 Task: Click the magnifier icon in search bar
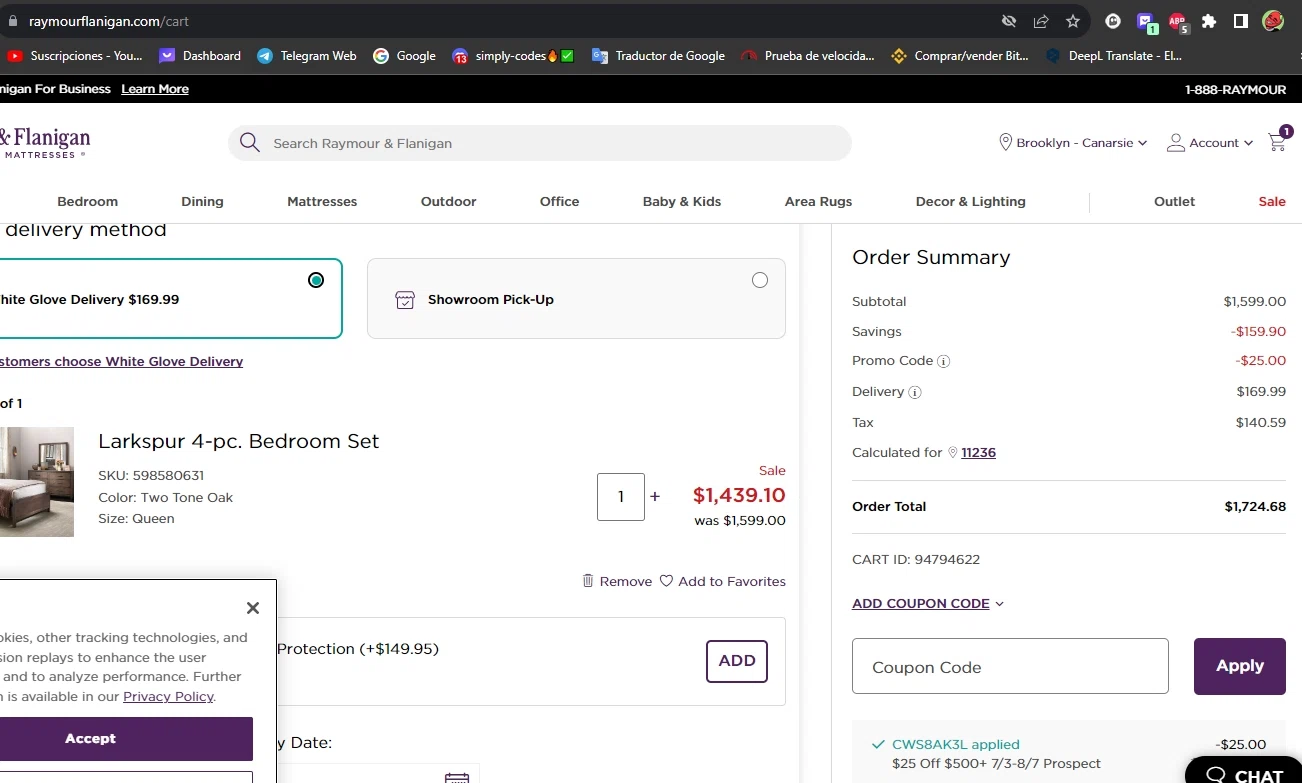click(x=250, y=143)
